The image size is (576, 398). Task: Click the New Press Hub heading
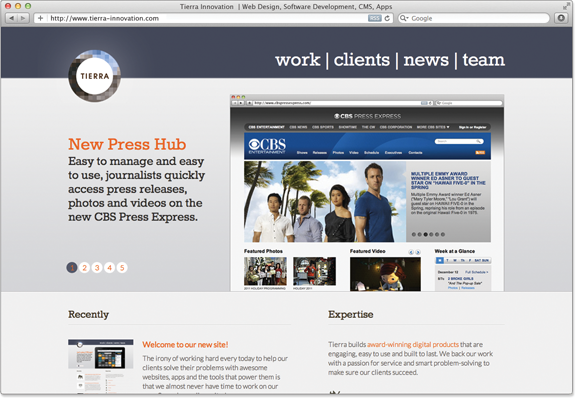[127, 144]
